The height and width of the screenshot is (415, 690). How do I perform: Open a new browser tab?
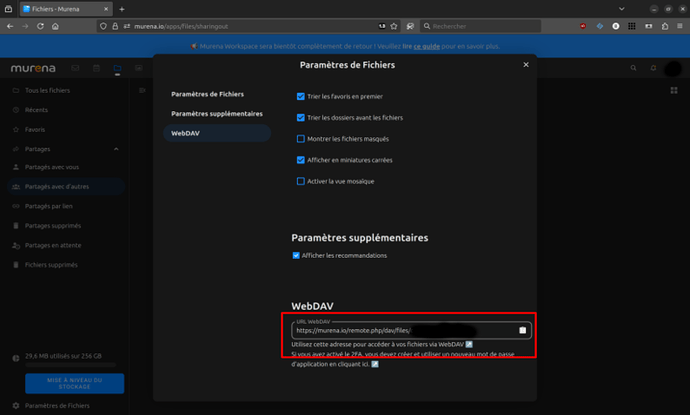122,9
